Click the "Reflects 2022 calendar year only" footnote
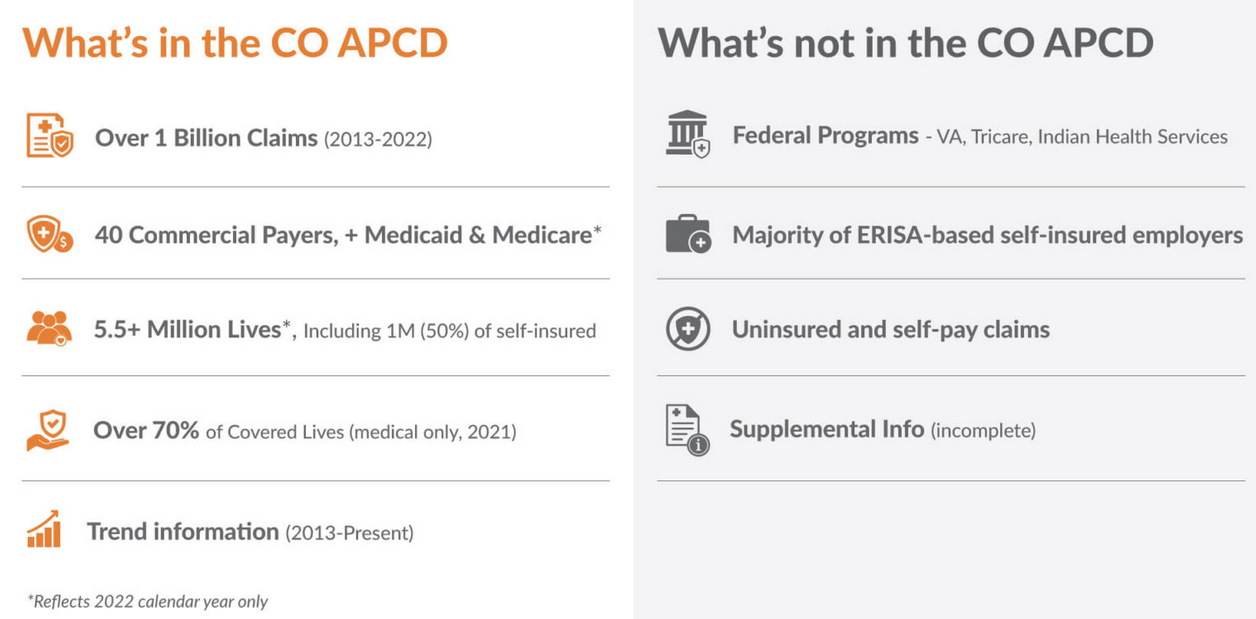 coord(147,601)
